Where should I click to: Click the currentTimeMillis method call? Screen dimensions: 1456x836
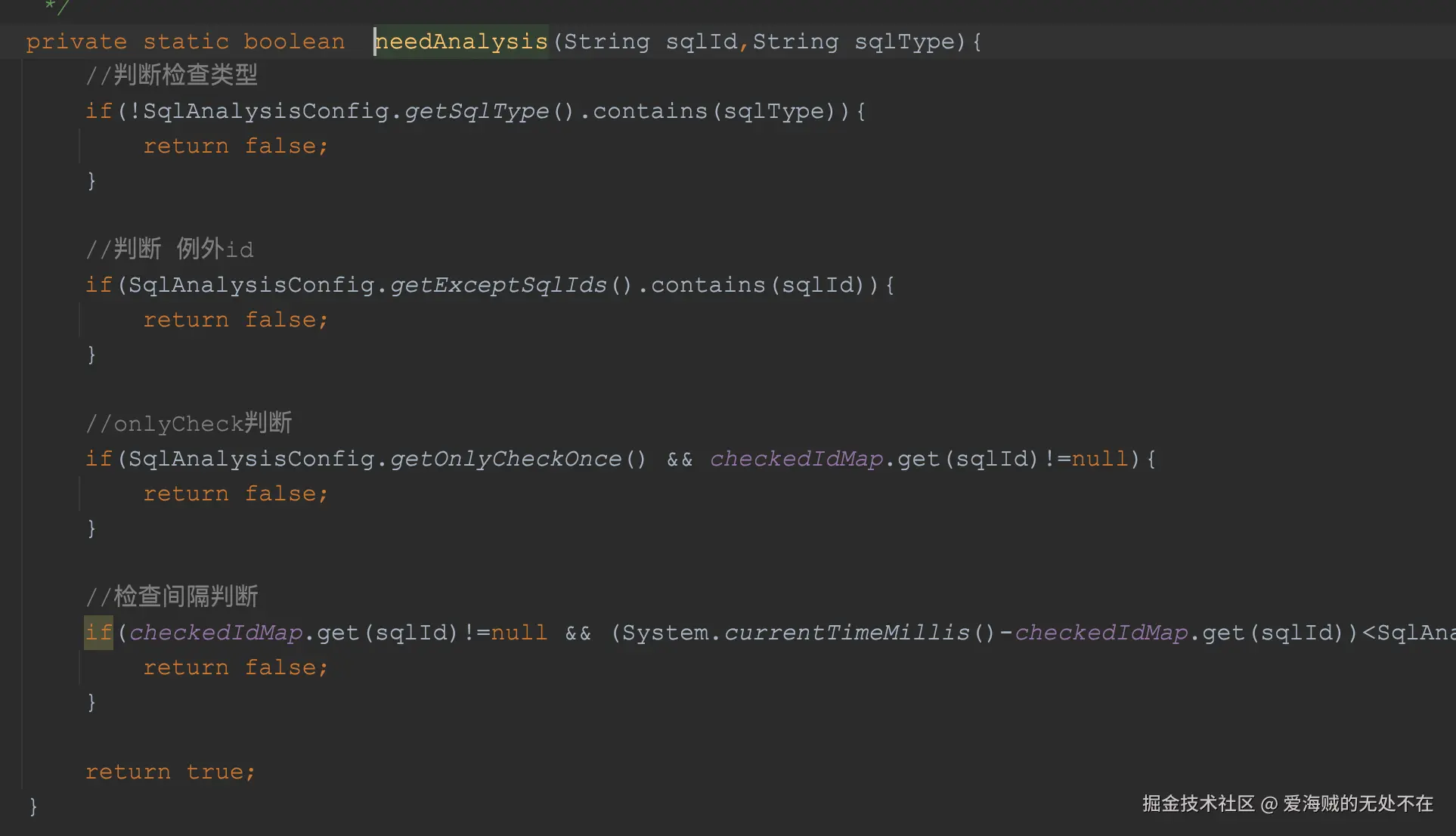pyautogui.click(x=847, y=633)
